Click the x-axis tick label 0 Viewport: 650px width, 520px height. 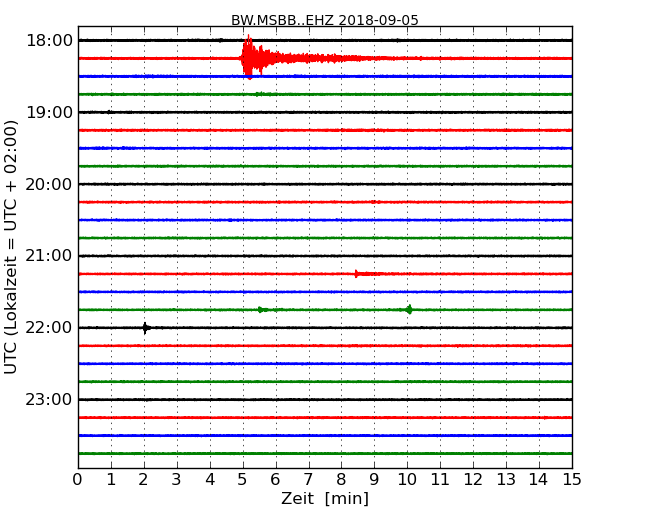tap(78, 479)
